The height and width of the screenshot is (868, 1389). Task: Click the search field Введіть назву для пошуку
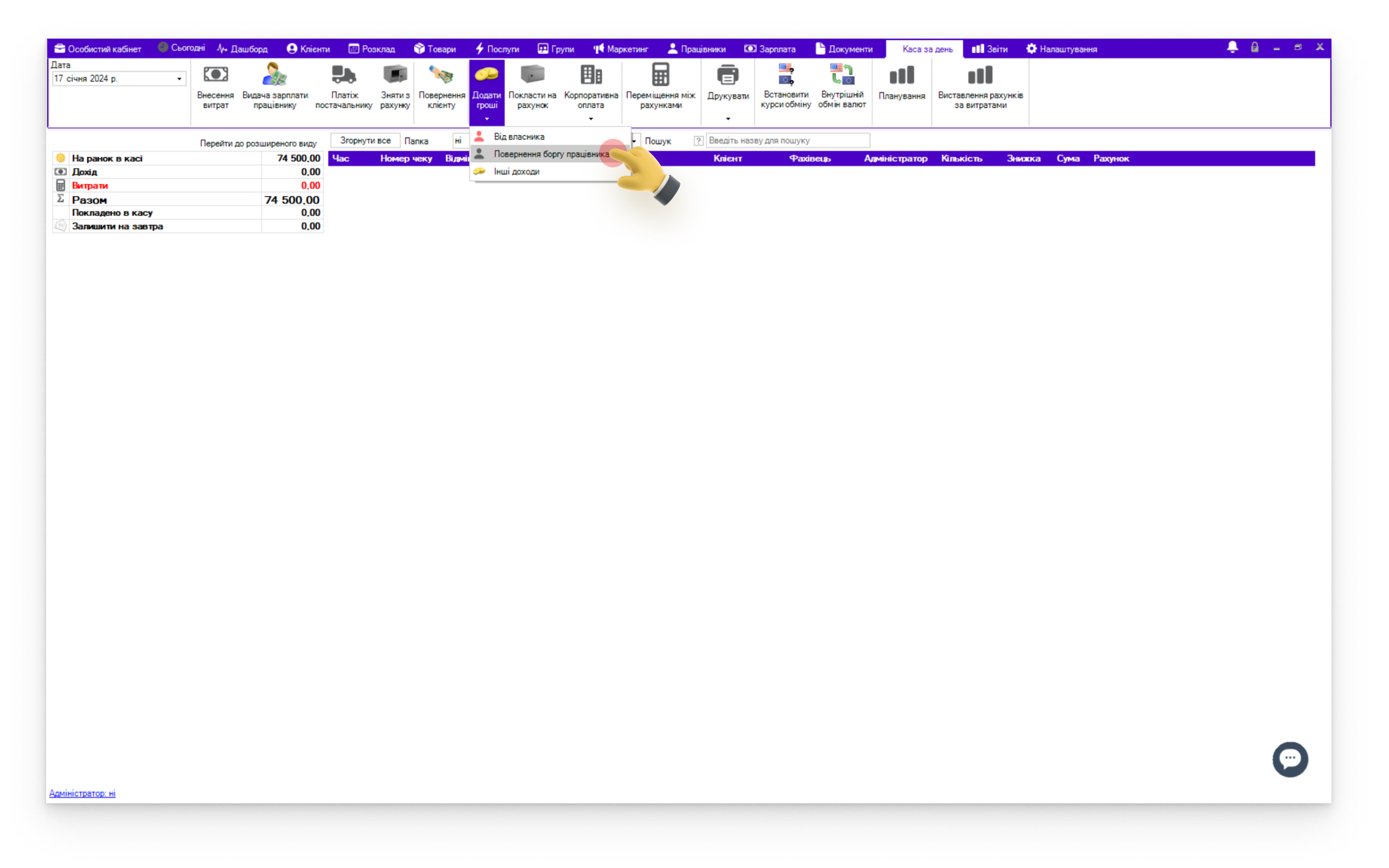point(787,141)
